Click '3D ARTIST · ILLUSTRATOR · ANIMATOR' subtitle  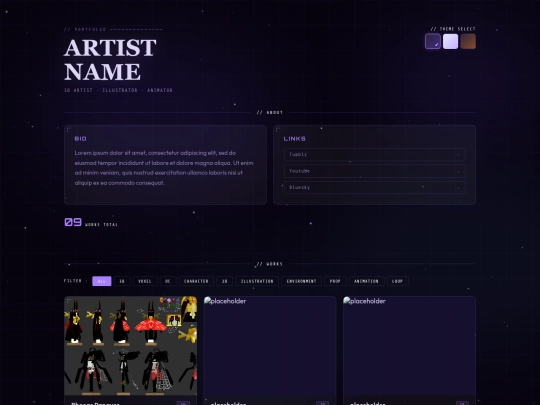click(x=118, y=90)
